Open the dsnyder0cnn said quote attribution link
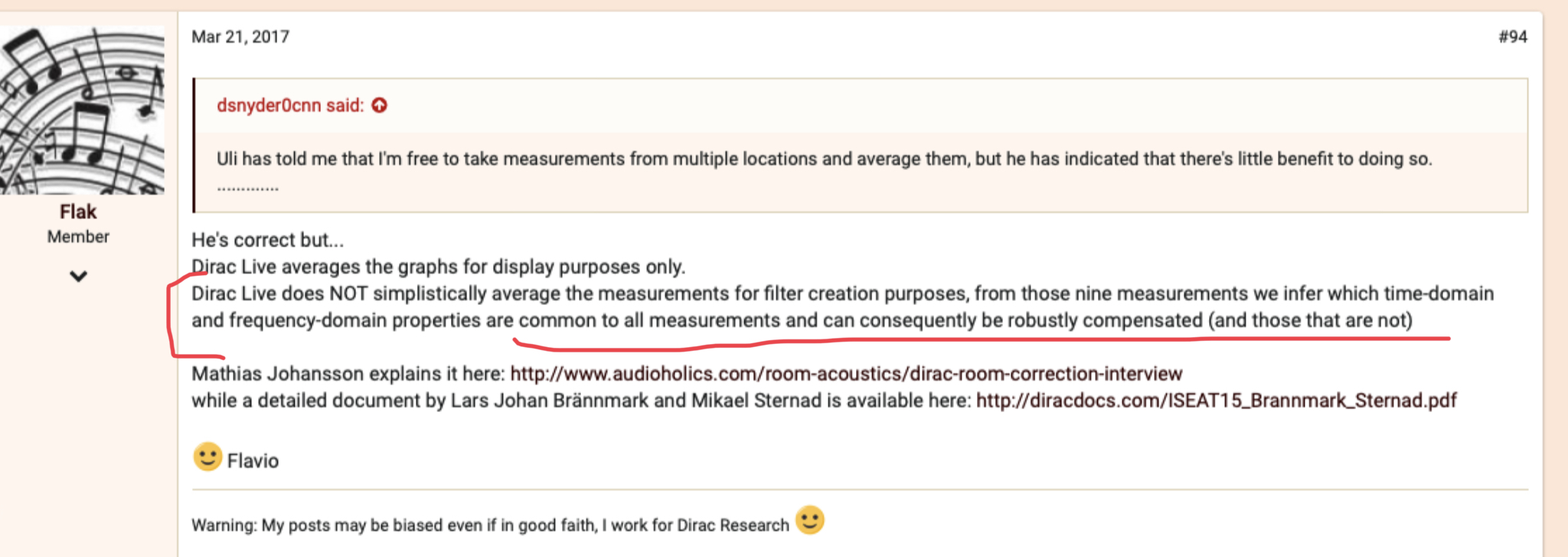The width and height of the screenshot is (1568, 557). (290, 105)
